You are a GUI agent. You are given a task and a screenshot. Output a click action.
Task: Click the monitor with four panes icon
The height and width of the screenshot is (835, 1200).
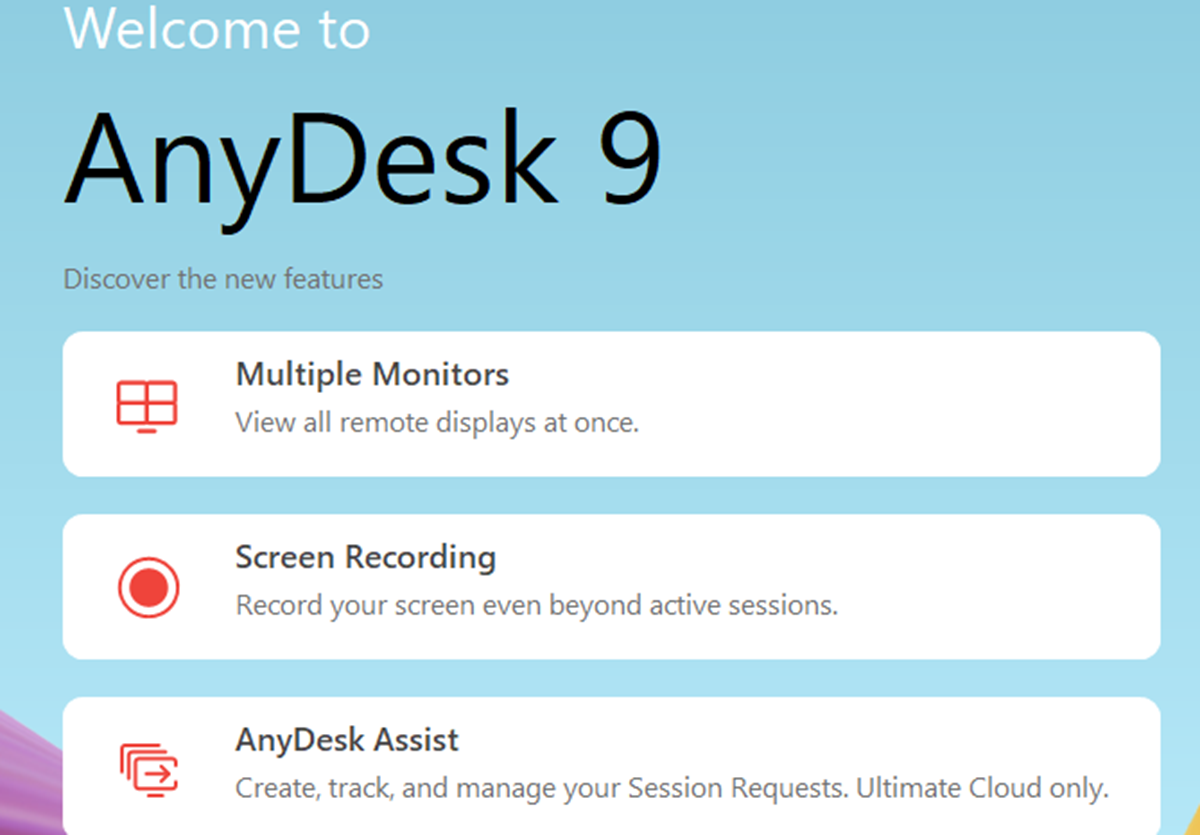[148, 401]
